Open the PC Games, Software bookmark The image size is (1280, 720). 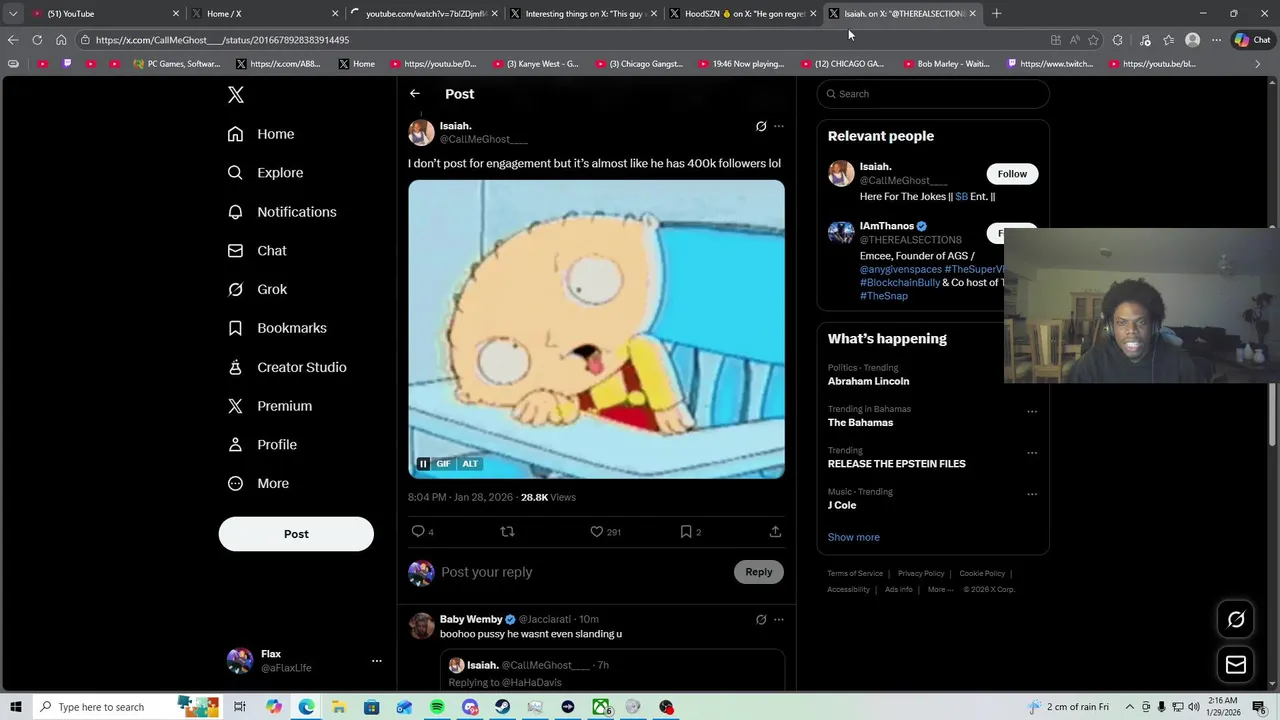tap(177, 64)
